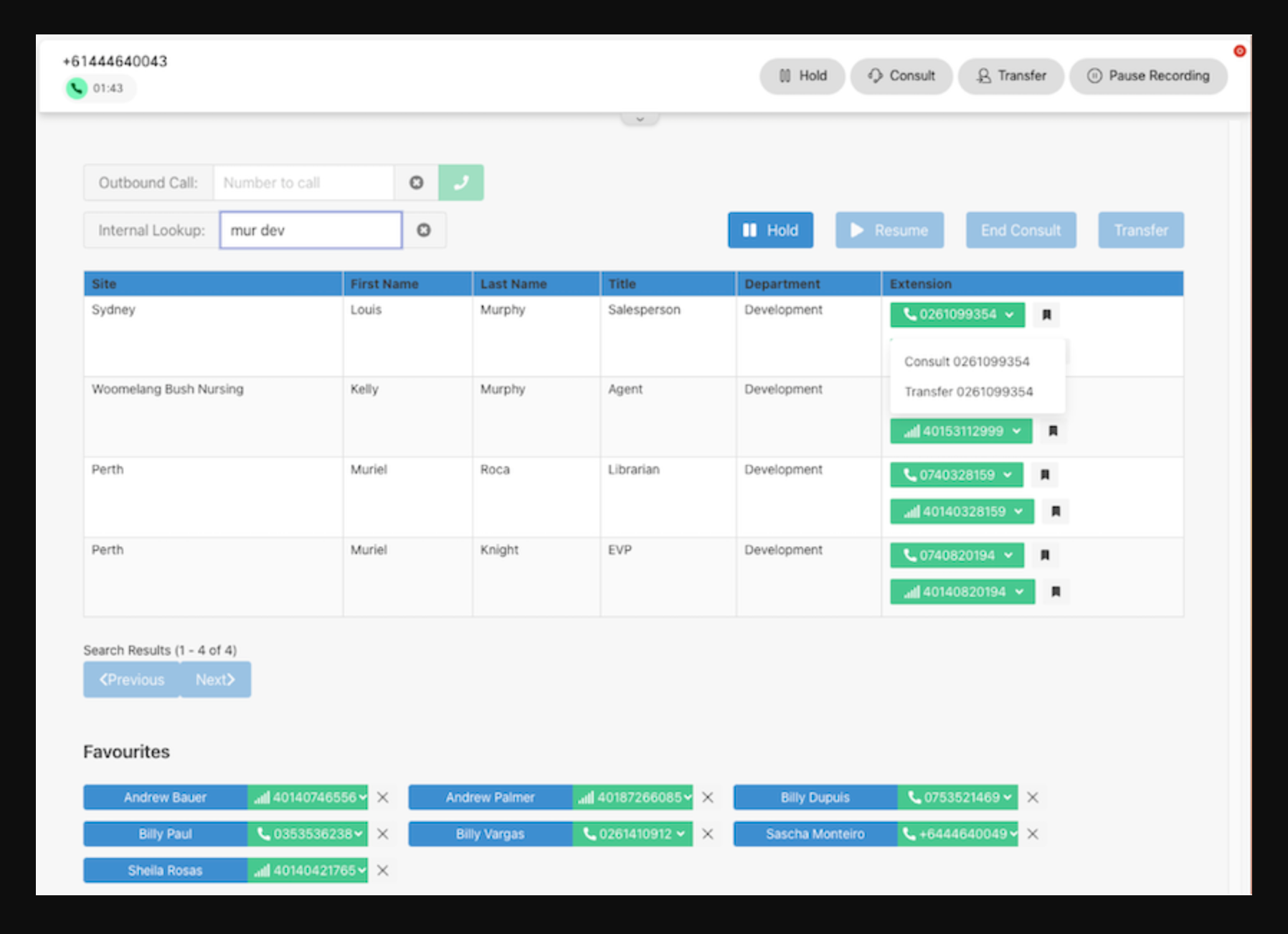This screenshot has width=1288, height=934.
Task: Open dropdown for mobile 40140820194
Action: coord(962,592)
